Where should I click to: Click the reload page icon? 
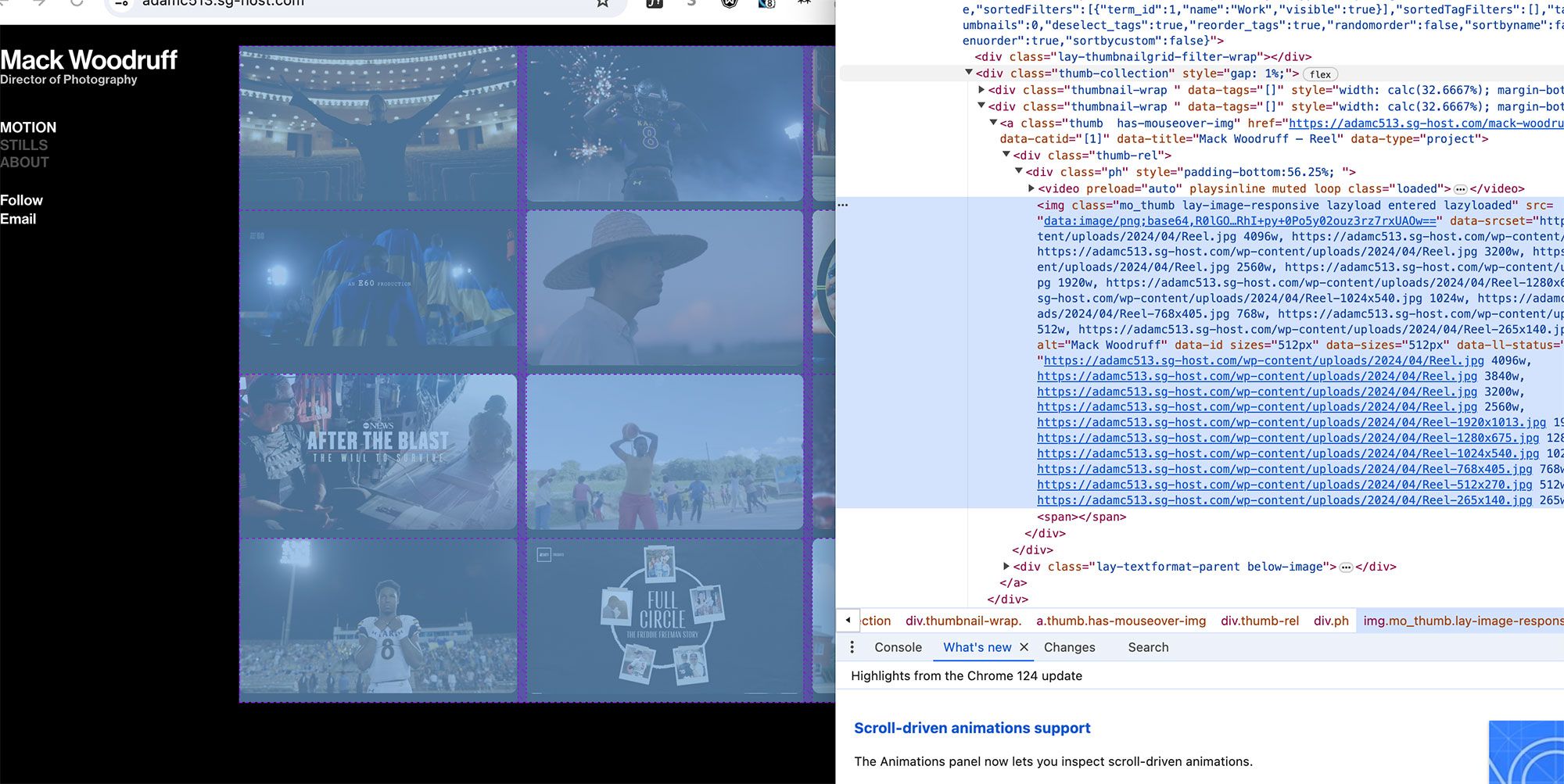coord(77,3)
